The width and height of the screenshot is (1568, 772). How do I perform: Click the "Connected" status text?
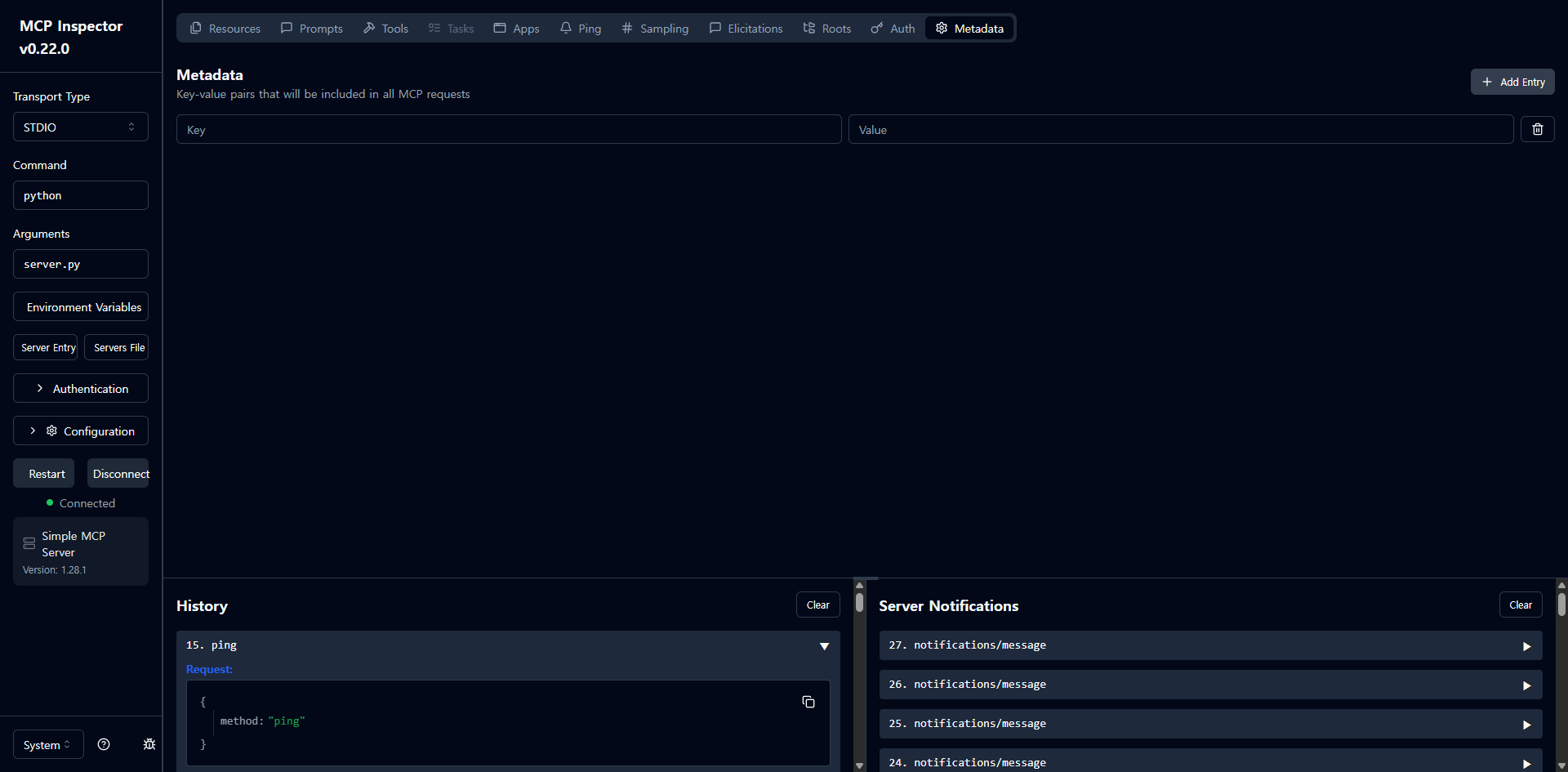point(87,503)
